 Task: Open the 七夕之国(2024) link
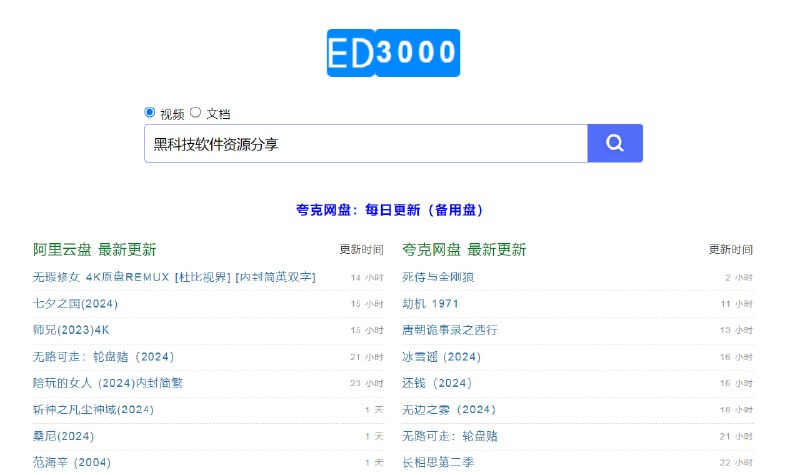75,303
